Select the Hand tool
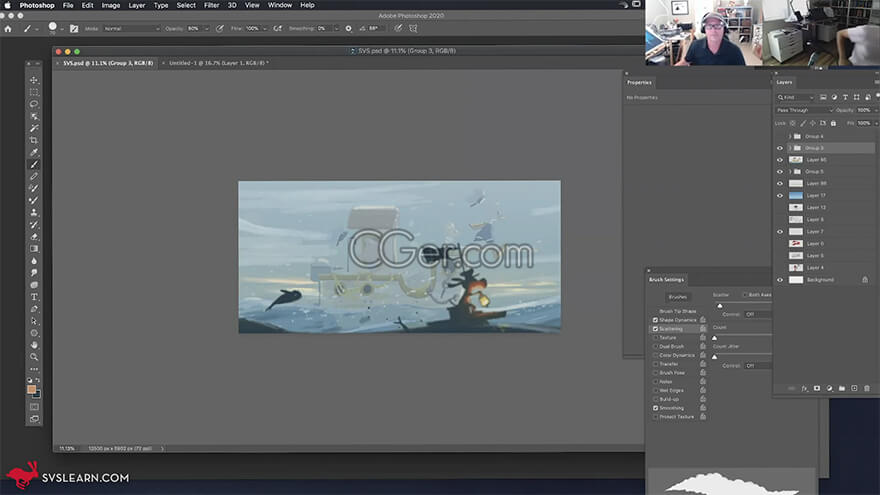This screenshot has height=495, width=880. coord(34,345)
